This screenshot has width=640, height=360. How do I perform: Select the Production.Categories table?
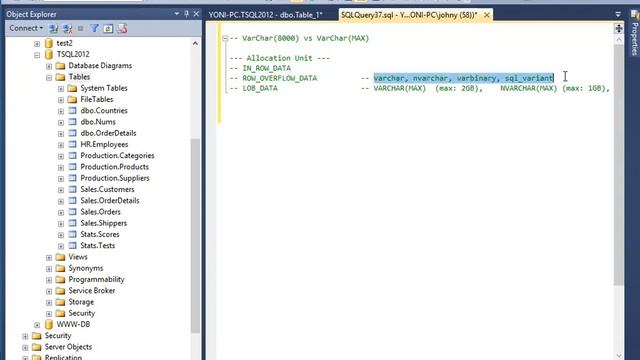pos(117,156)
